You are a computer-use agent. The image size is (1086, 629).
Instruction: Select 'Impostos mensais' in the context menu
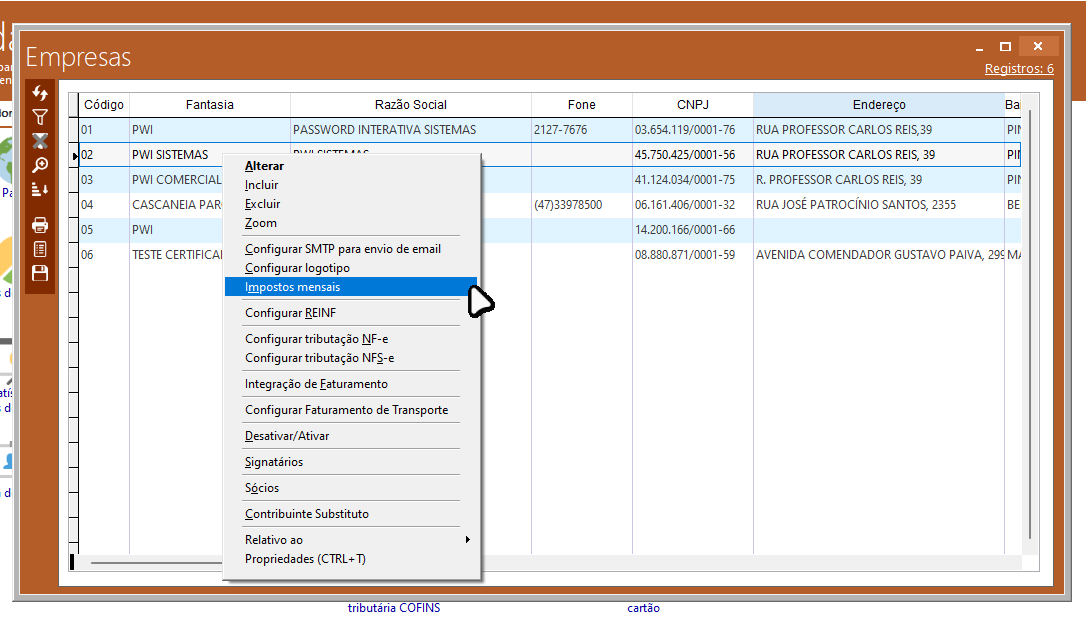[292, 287]
